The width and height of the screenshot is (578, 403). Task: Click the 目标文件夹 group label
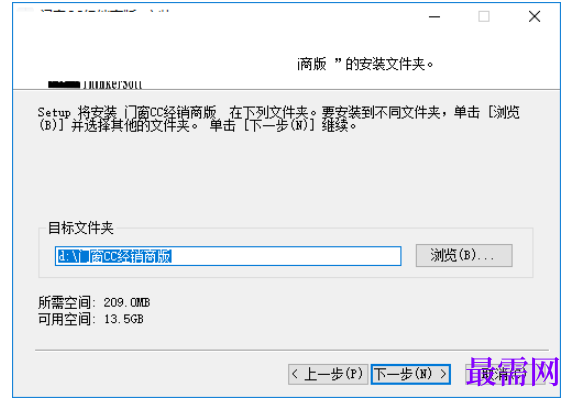click(x=80, y=228)
